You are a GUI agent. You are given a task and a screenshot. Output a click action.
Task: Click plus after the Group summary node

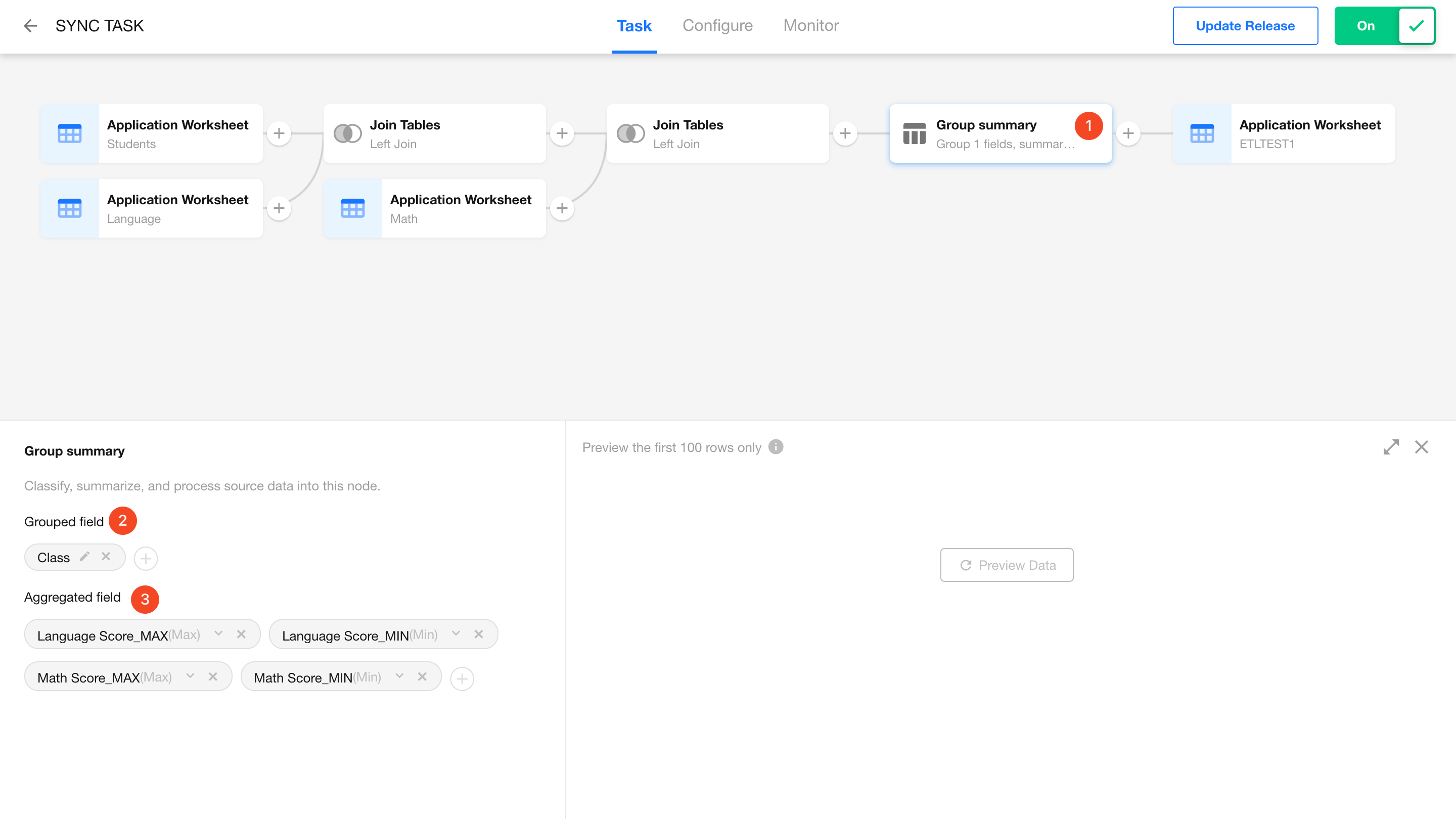(x=1128, y=133)
